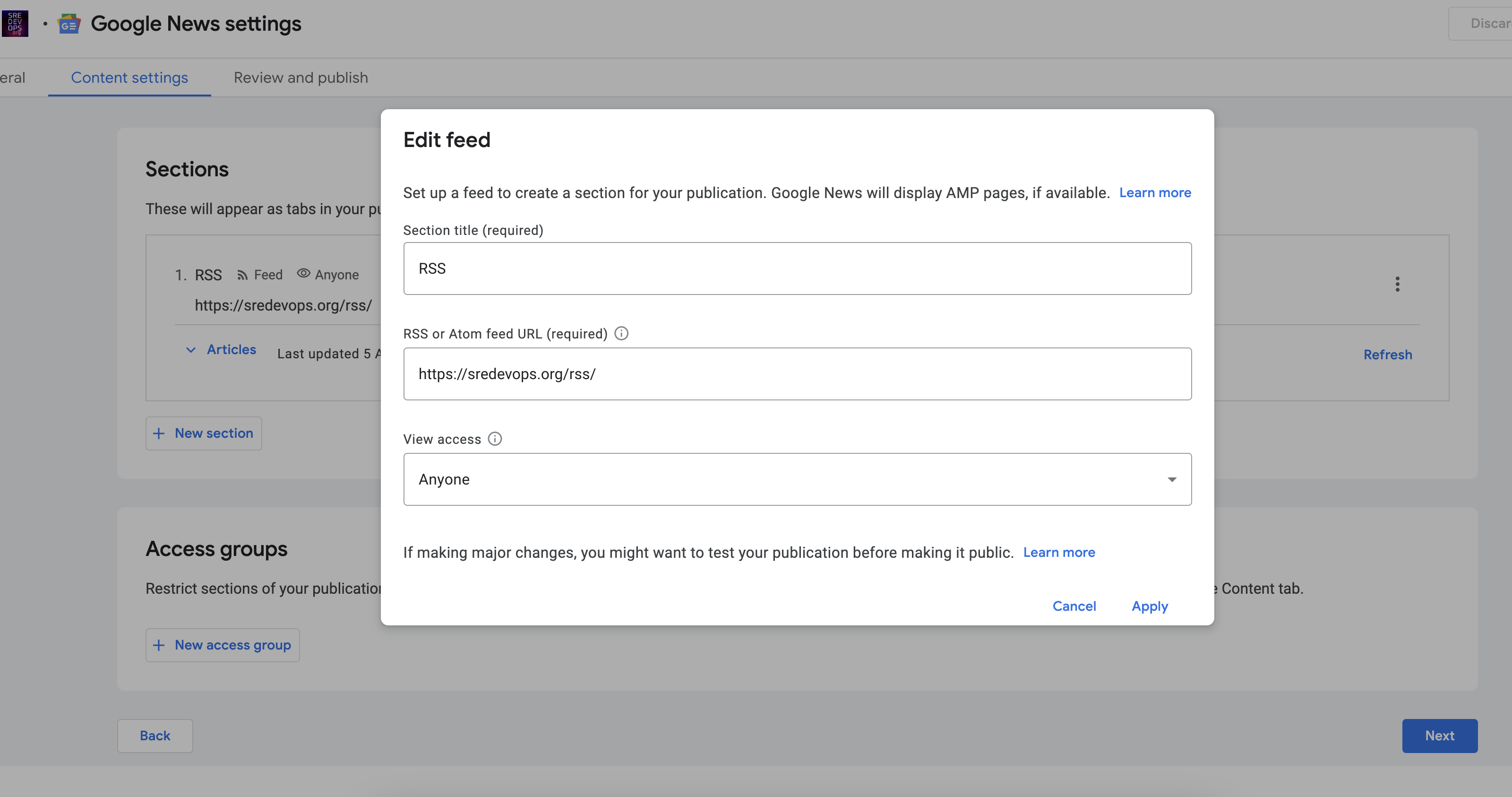Click the eye icon next to Anyone

303,274
